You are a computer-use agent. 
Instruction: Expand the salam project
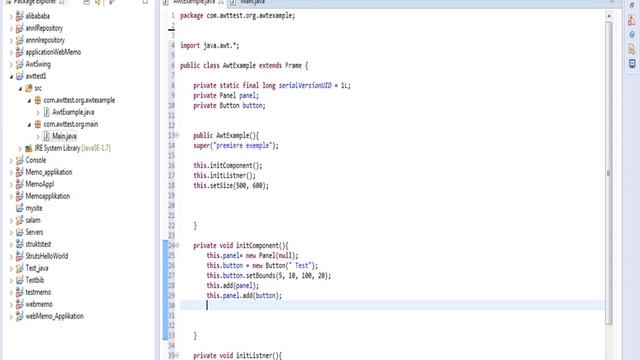(x=11, y=220)
